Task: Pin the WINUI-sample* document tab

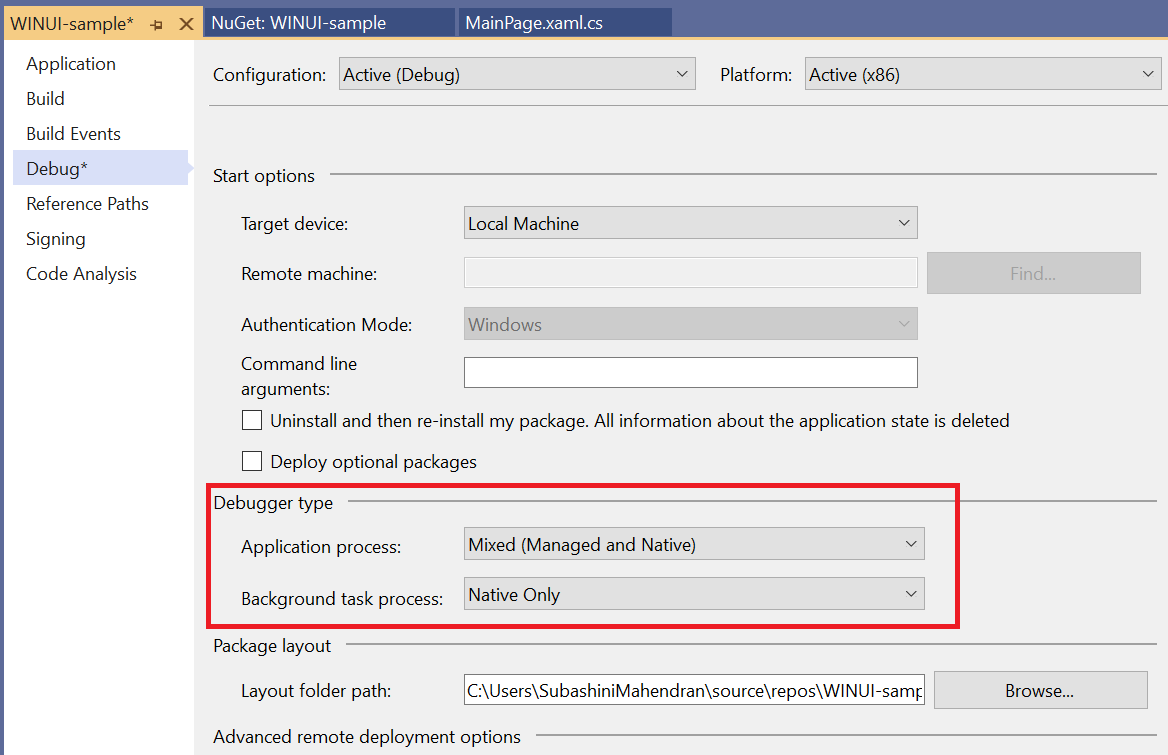Action: click(156, 22)
